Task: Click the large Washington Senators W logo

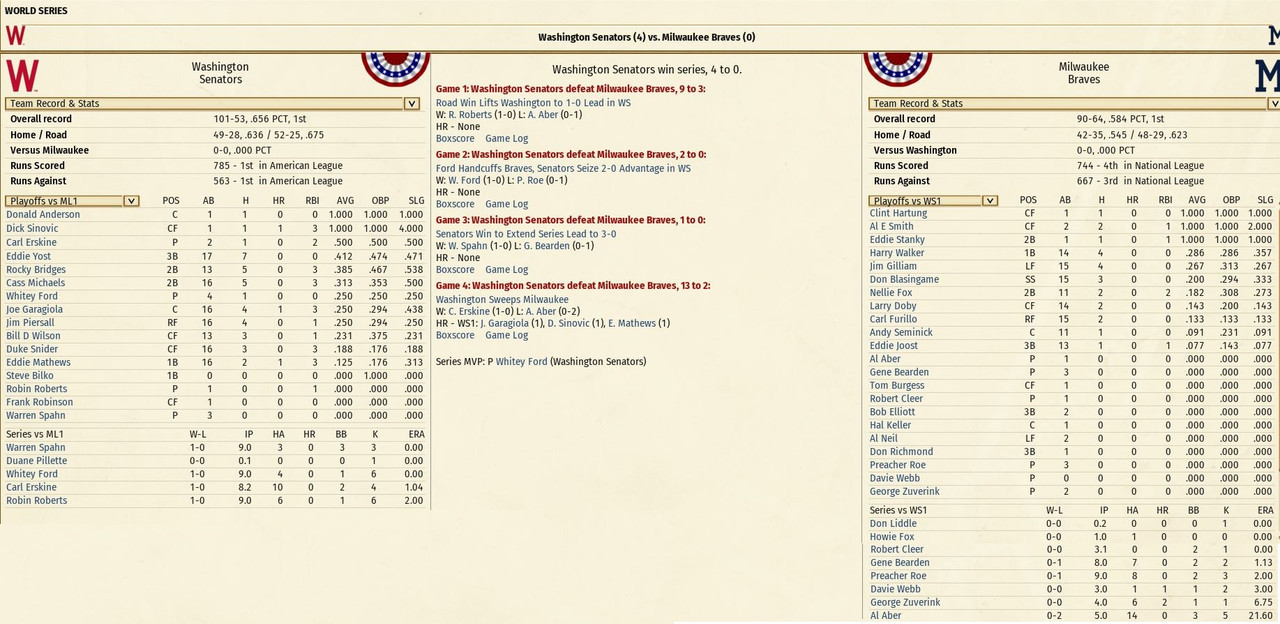Action: point(22,76)
